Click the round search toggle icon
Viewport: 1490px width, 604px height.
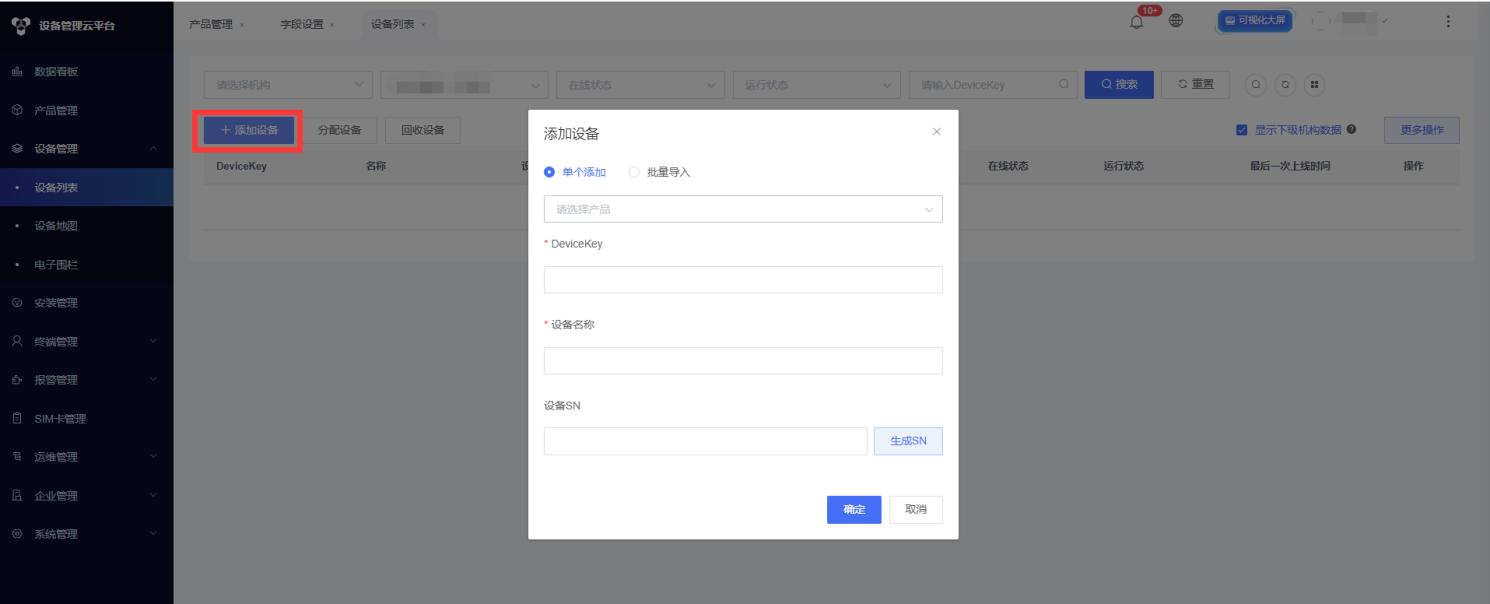[1254, 84]
